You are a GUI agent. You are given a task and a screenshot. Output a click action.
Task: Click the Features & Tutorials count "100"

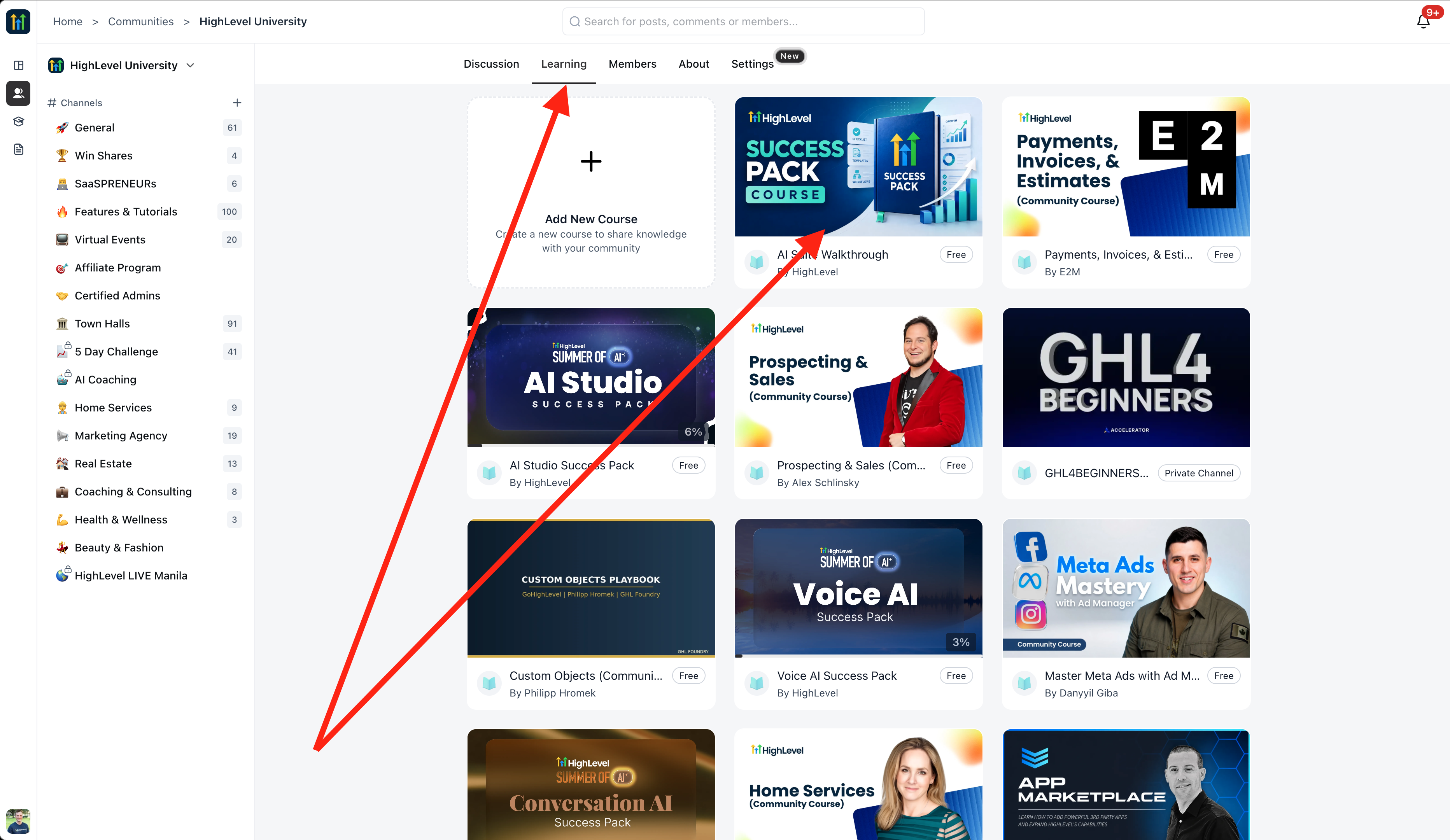click(x=229, y=212)
